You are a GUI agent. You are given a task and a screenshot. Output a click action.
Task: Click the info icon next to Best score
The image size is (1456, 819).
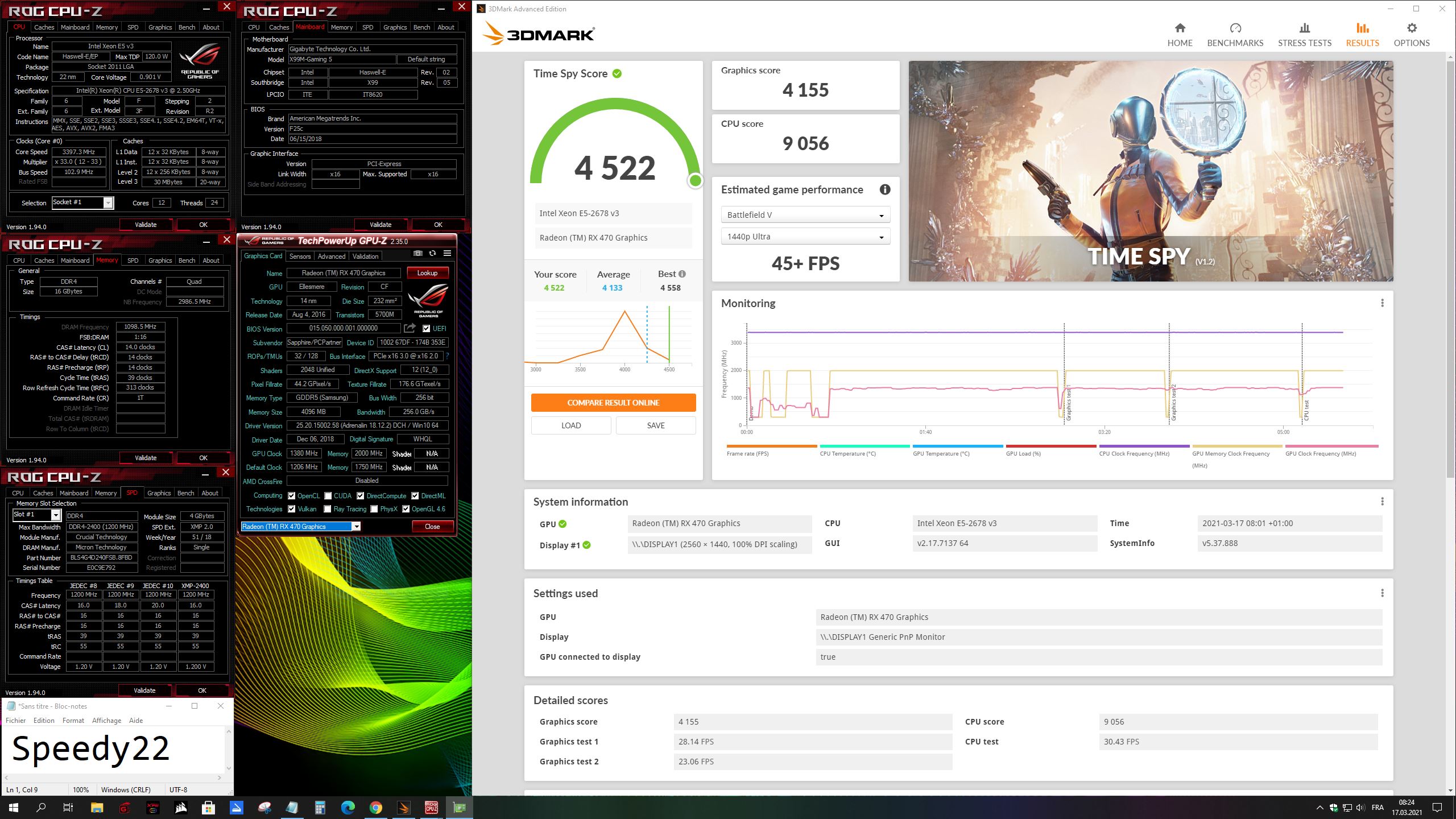[x=682, y=274]
